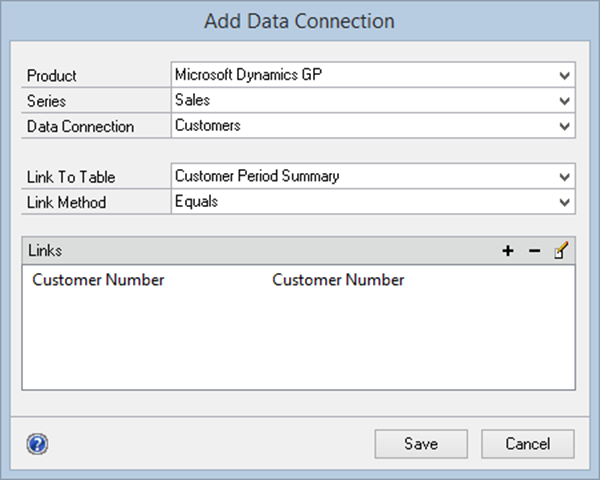Expand the Data Connection dropdown arrow
601x481 pixels.
(564, 126)
